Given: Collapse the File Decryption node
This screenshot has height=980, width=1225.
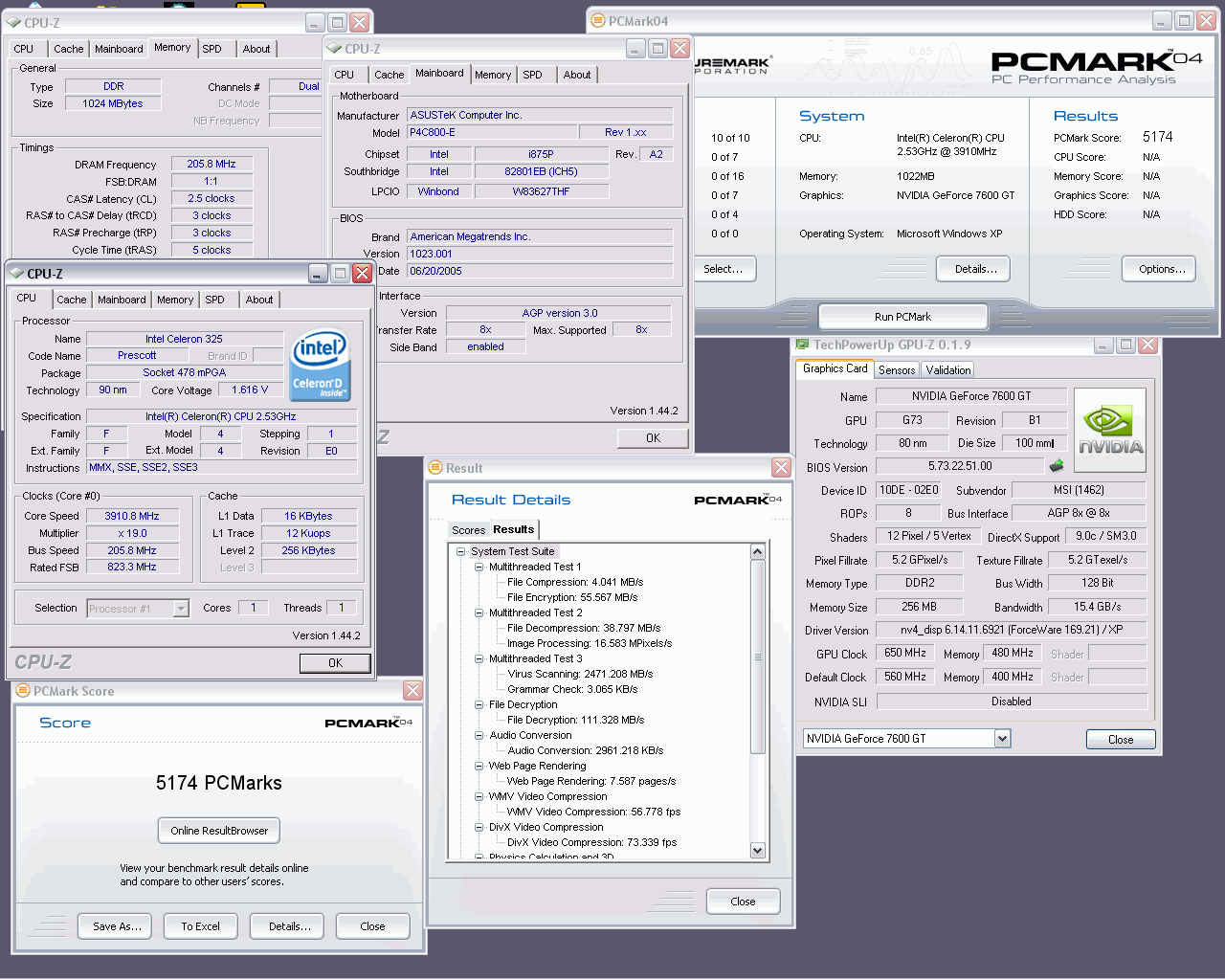Looking at the screenshot, I should [x=479, y=704].
